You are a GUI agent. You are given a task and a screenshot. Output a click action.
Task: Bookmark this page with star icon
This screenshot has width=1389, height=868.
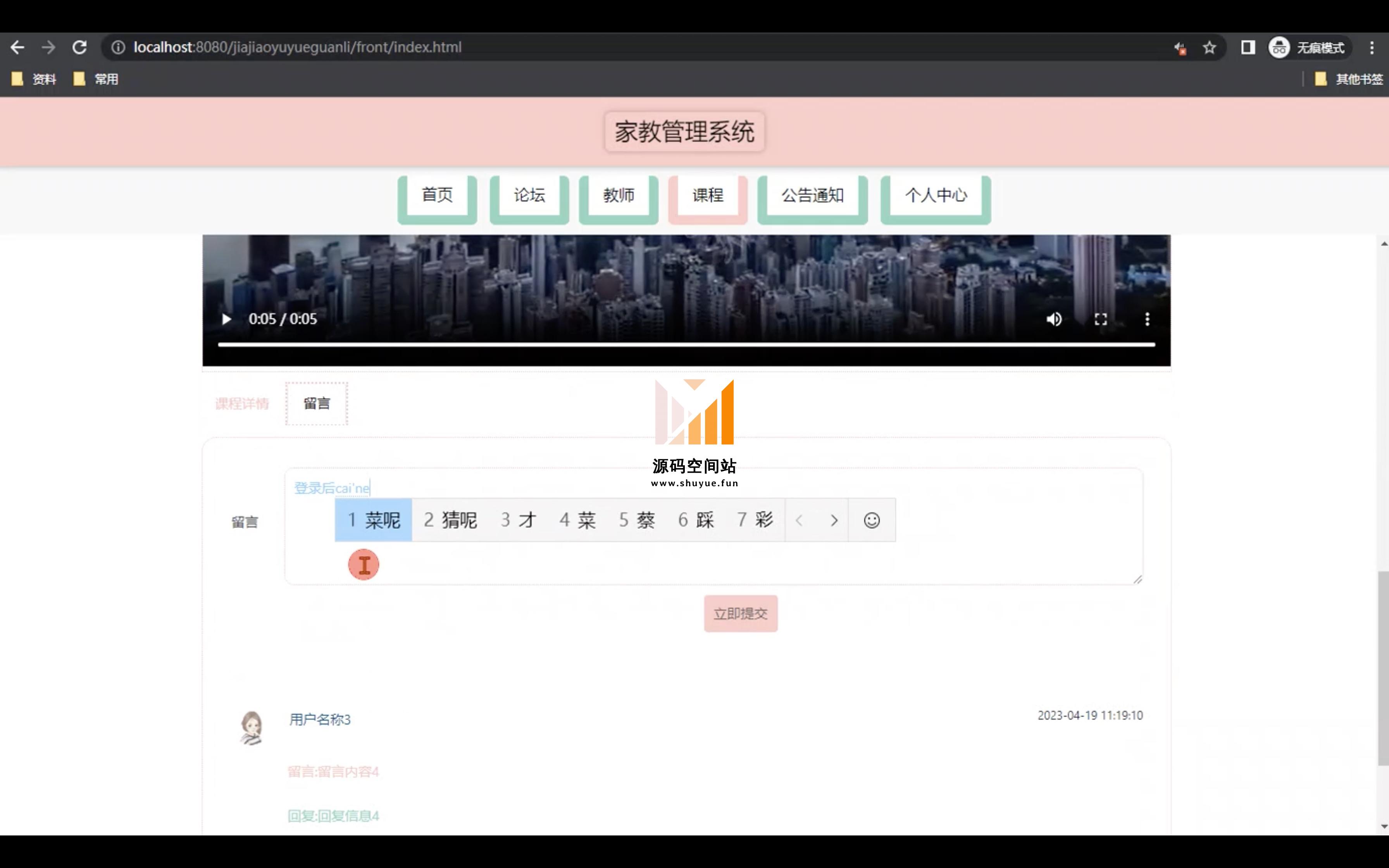coord(1209,48)
